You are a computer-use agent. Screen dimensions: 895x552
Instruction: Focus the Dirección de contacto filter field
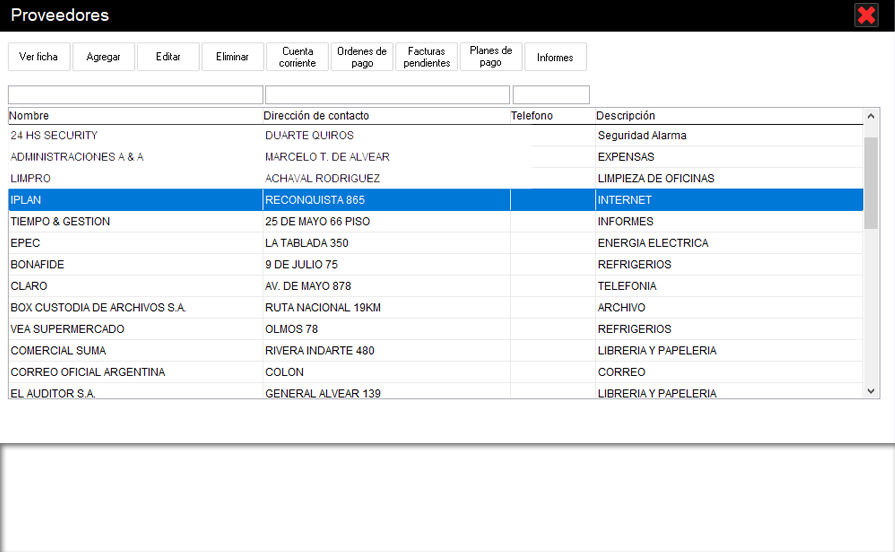[388, 95]
